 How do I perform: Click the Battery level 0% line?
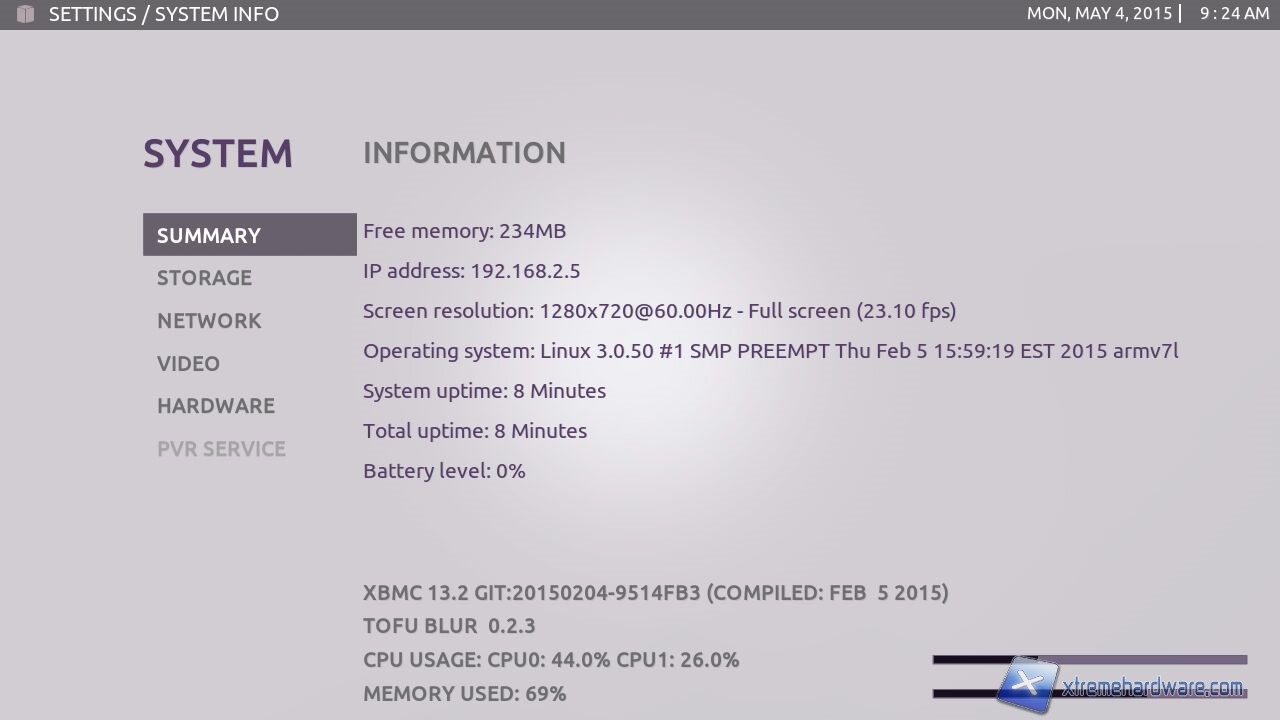[444, 471]
